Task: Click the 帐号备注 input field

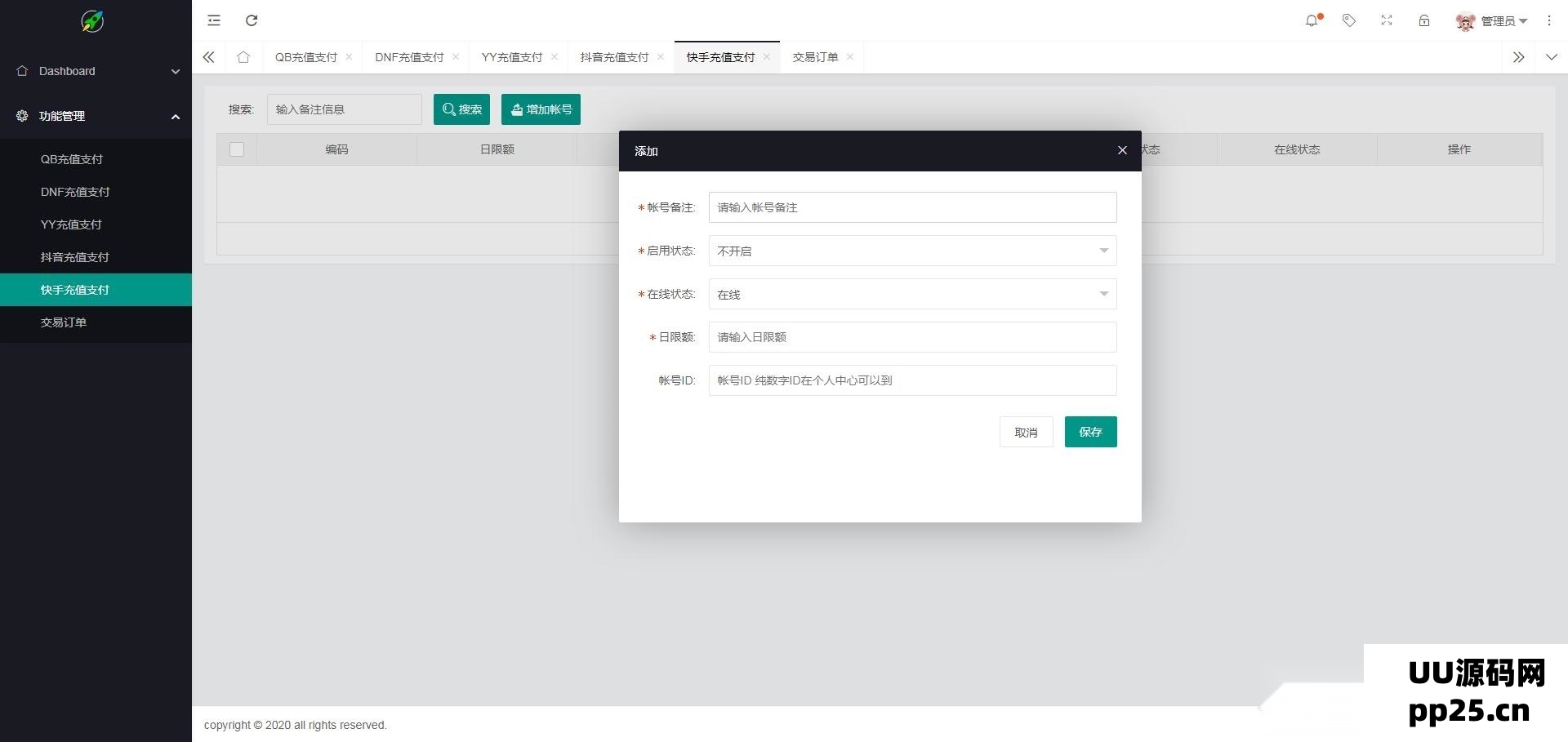Action: coord(912,207)
